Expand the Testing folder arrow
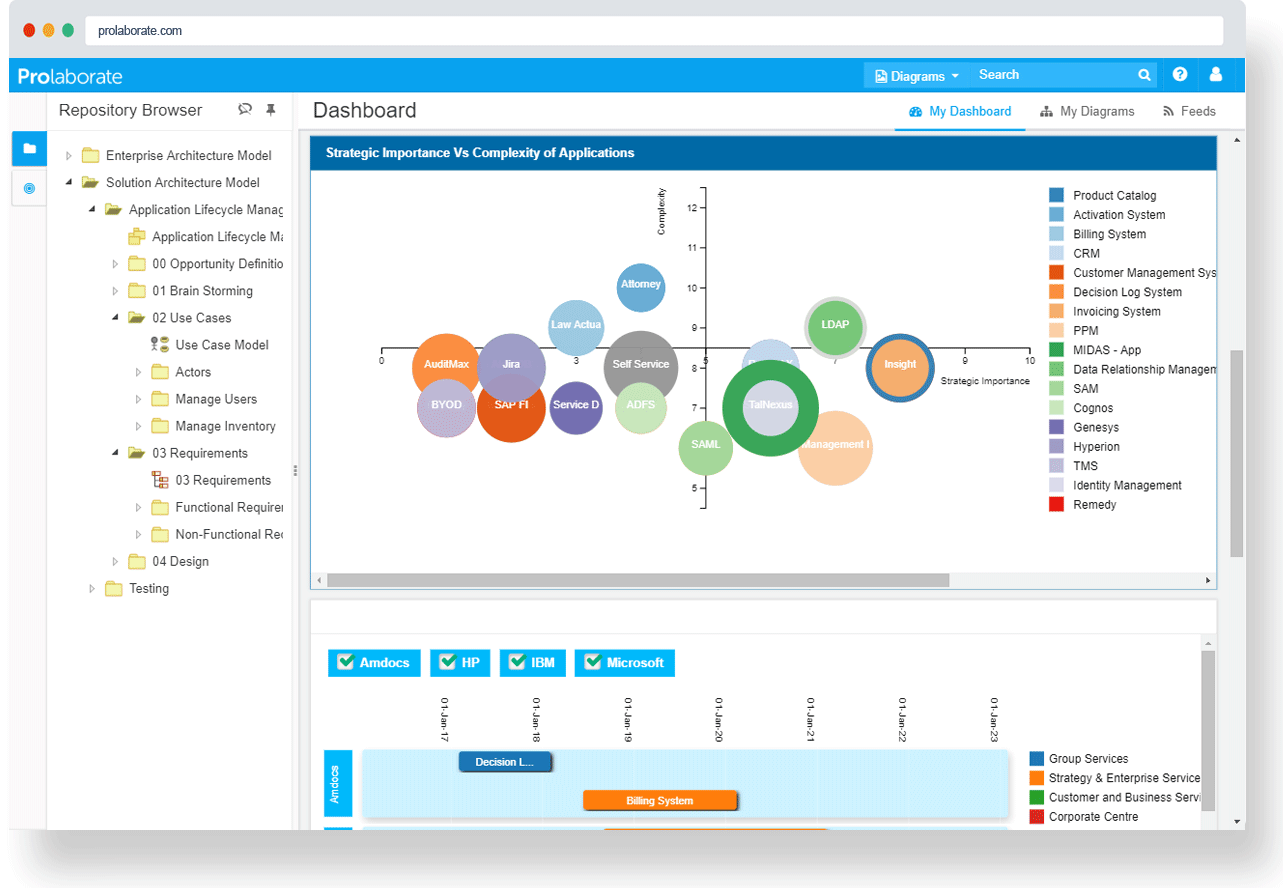 [92, 589]
